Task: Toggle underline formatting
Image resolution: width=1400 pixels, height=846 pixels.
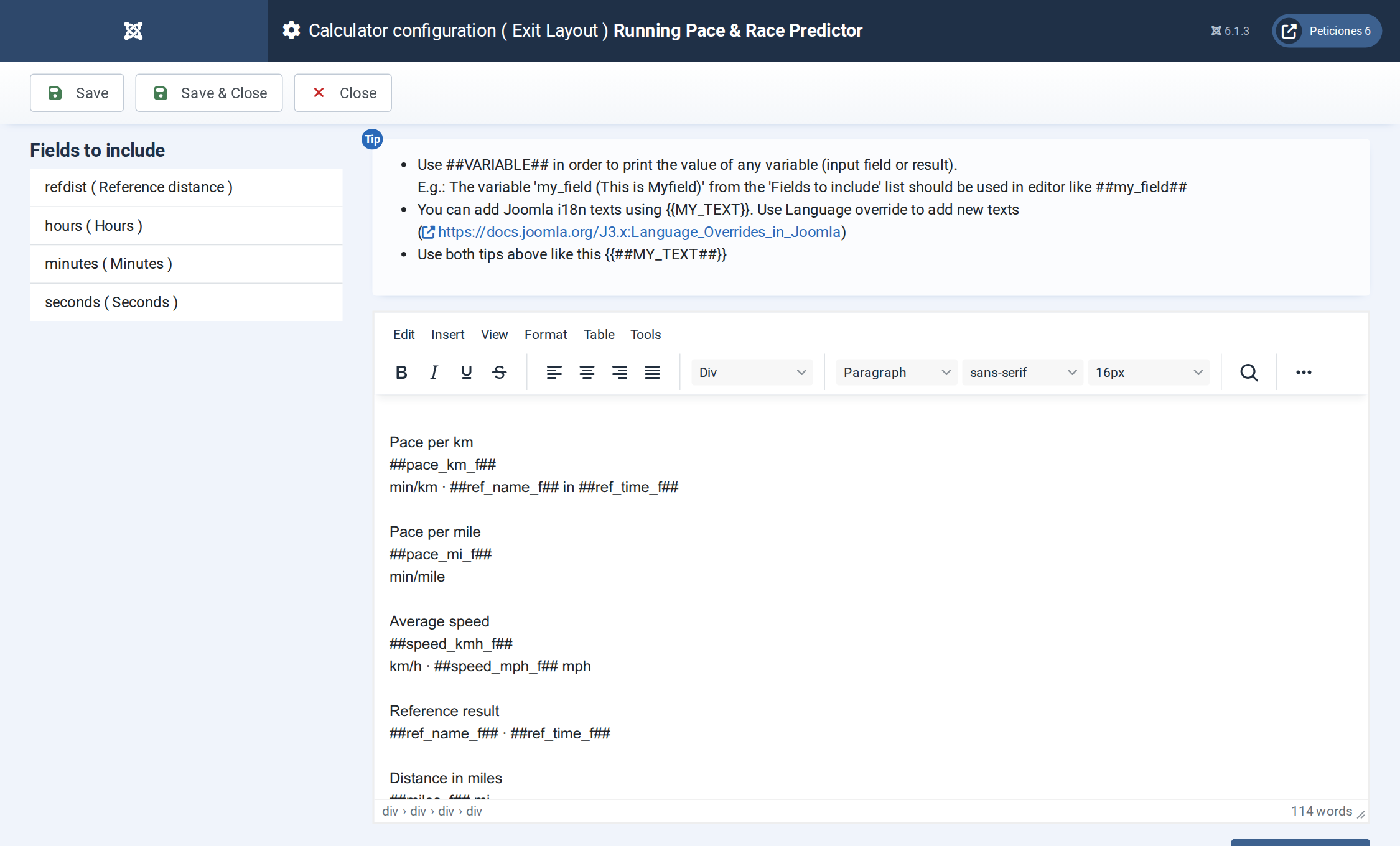Action: [x=466, y=372]
